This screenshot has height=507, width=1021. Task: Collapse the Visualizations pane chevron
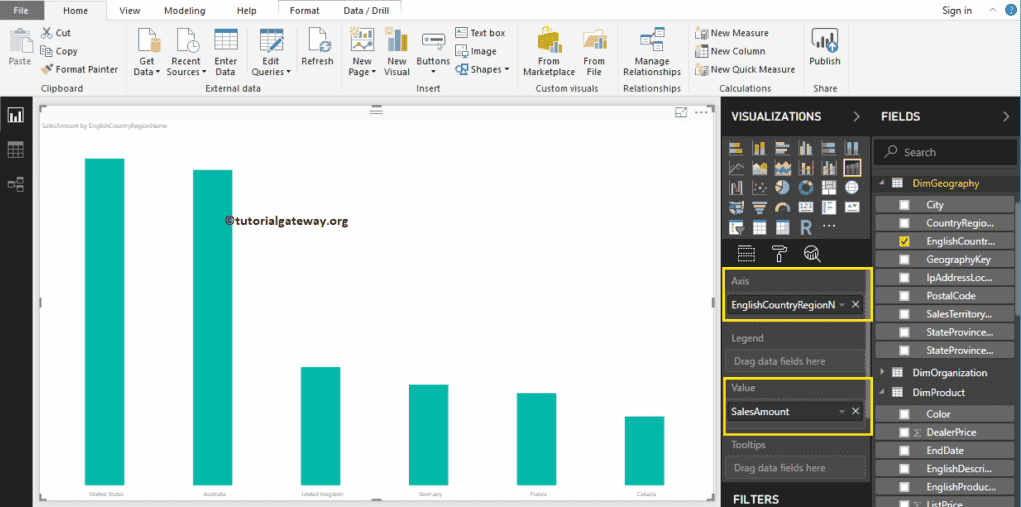856,116
